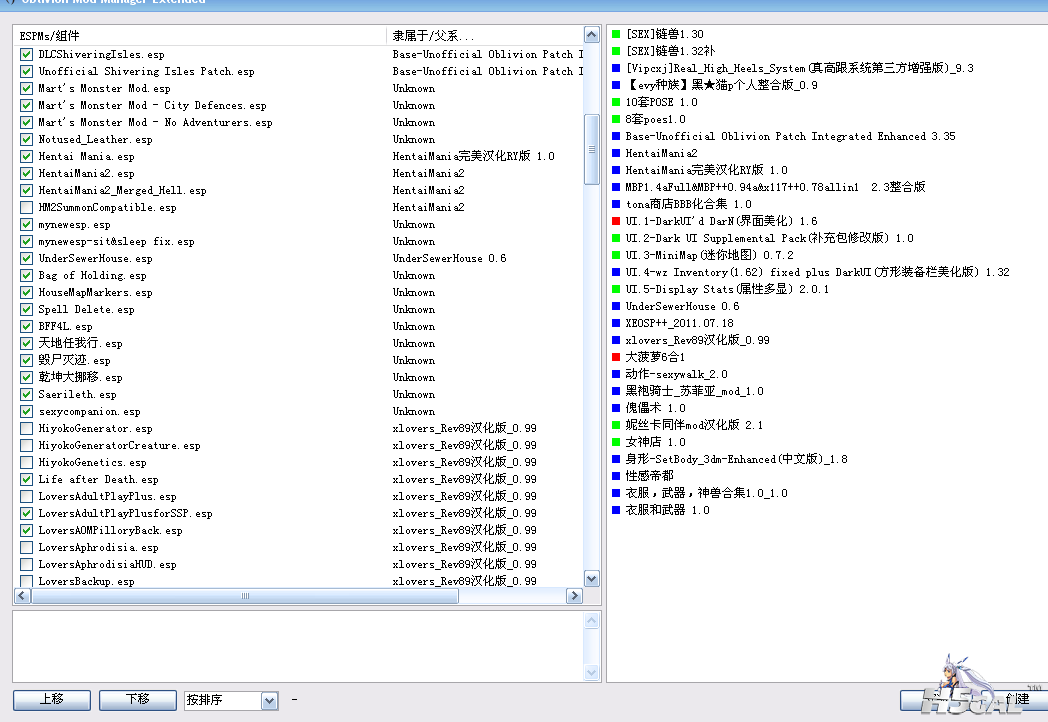Viewport: 1048px width, 722px height.
Task: Uncheck Bag of Holding.esp
Action: point(27,275)
